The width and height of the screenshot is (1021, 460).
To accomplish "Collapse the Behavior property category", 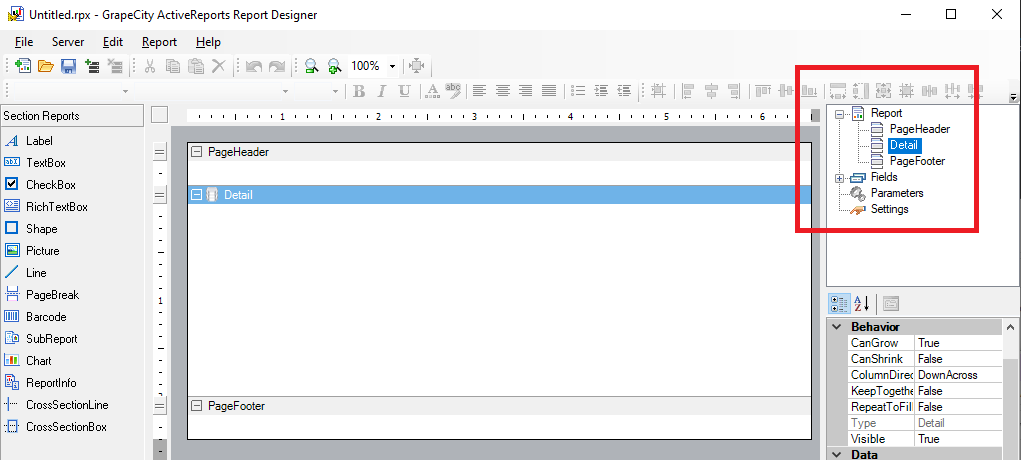I will click(x=836, y=327).
